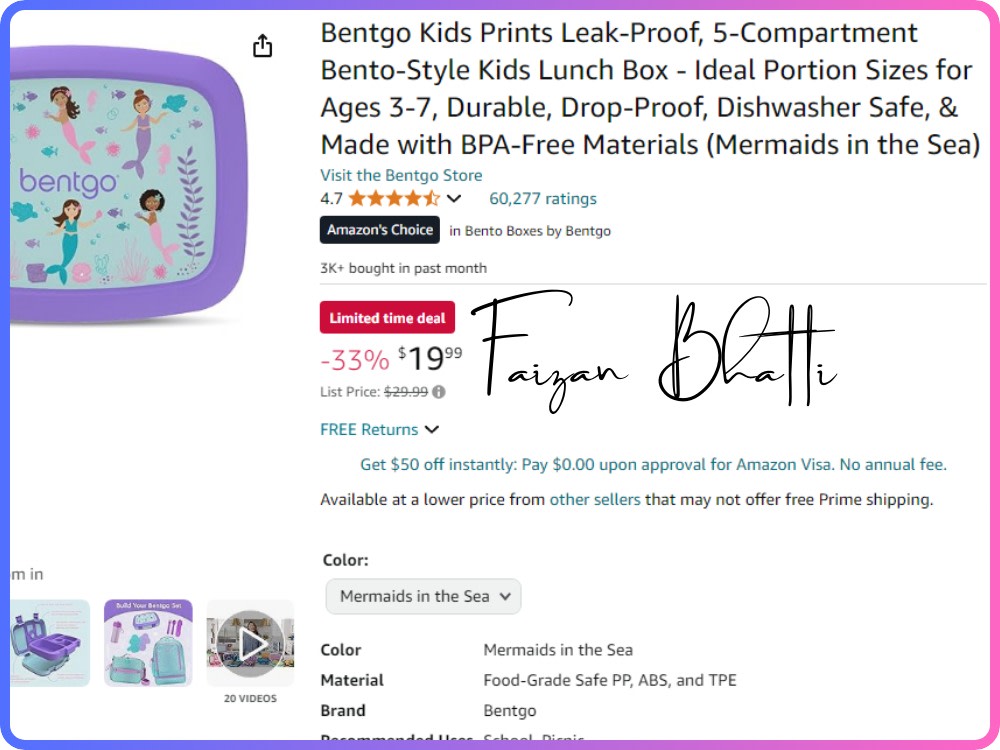Click the product title text
The height and width of the screenshot is (750, 1000).
click(x=650, y=89)
